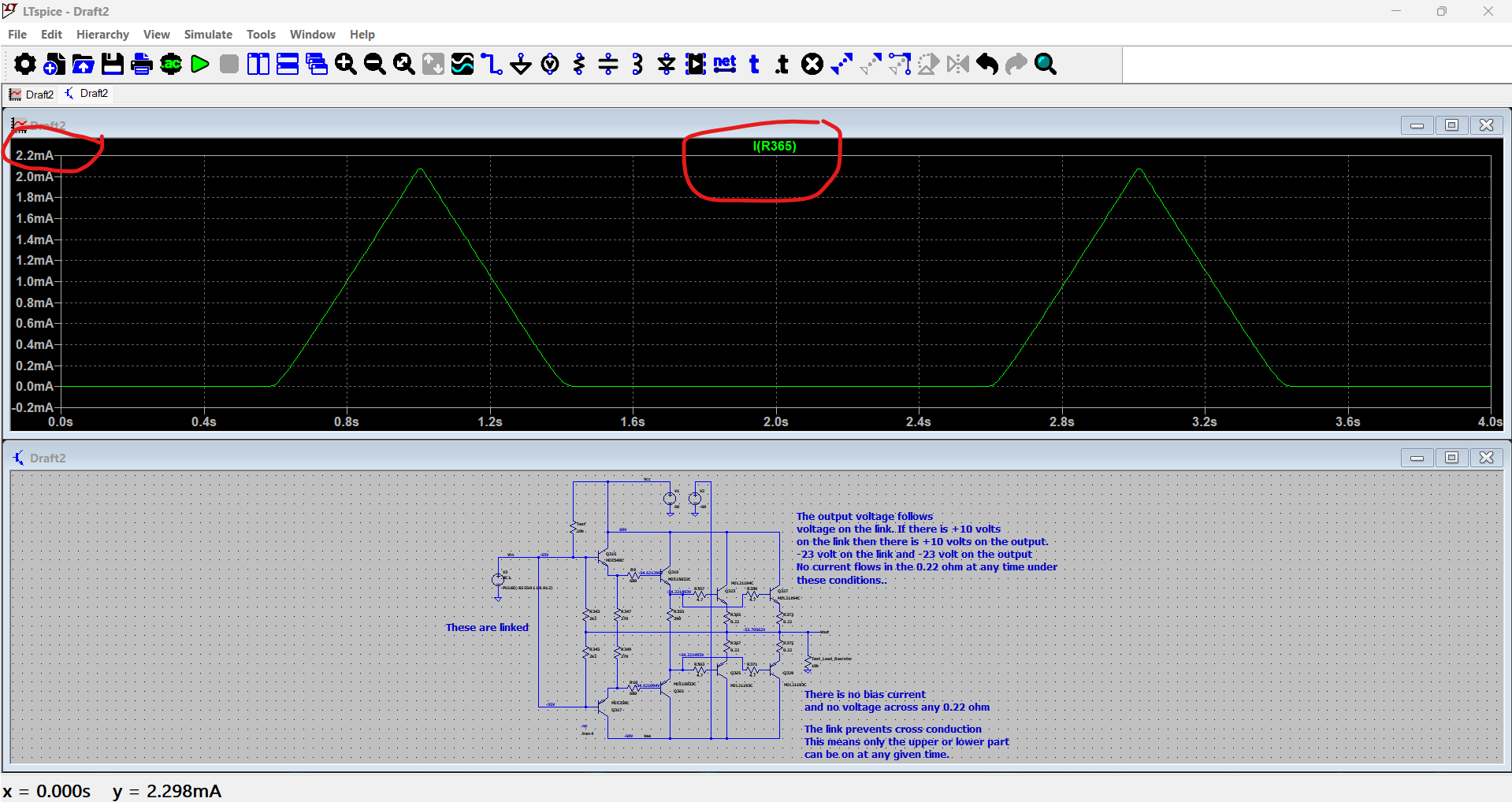
Task: Click the teal Find/Search magnifier icon
Action: click(1046, 64)
